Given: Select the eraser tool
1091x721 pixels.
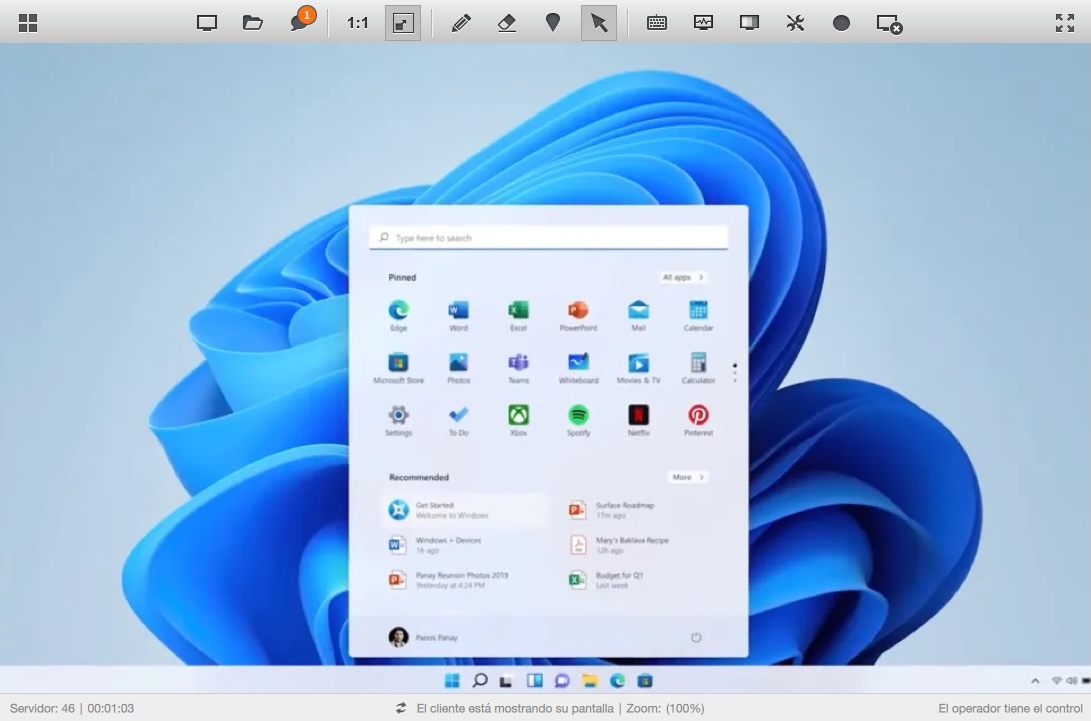Looking at the screenshot, I should 507,23.
